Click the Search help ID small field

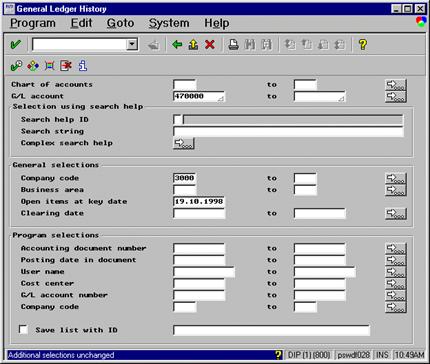178,120
